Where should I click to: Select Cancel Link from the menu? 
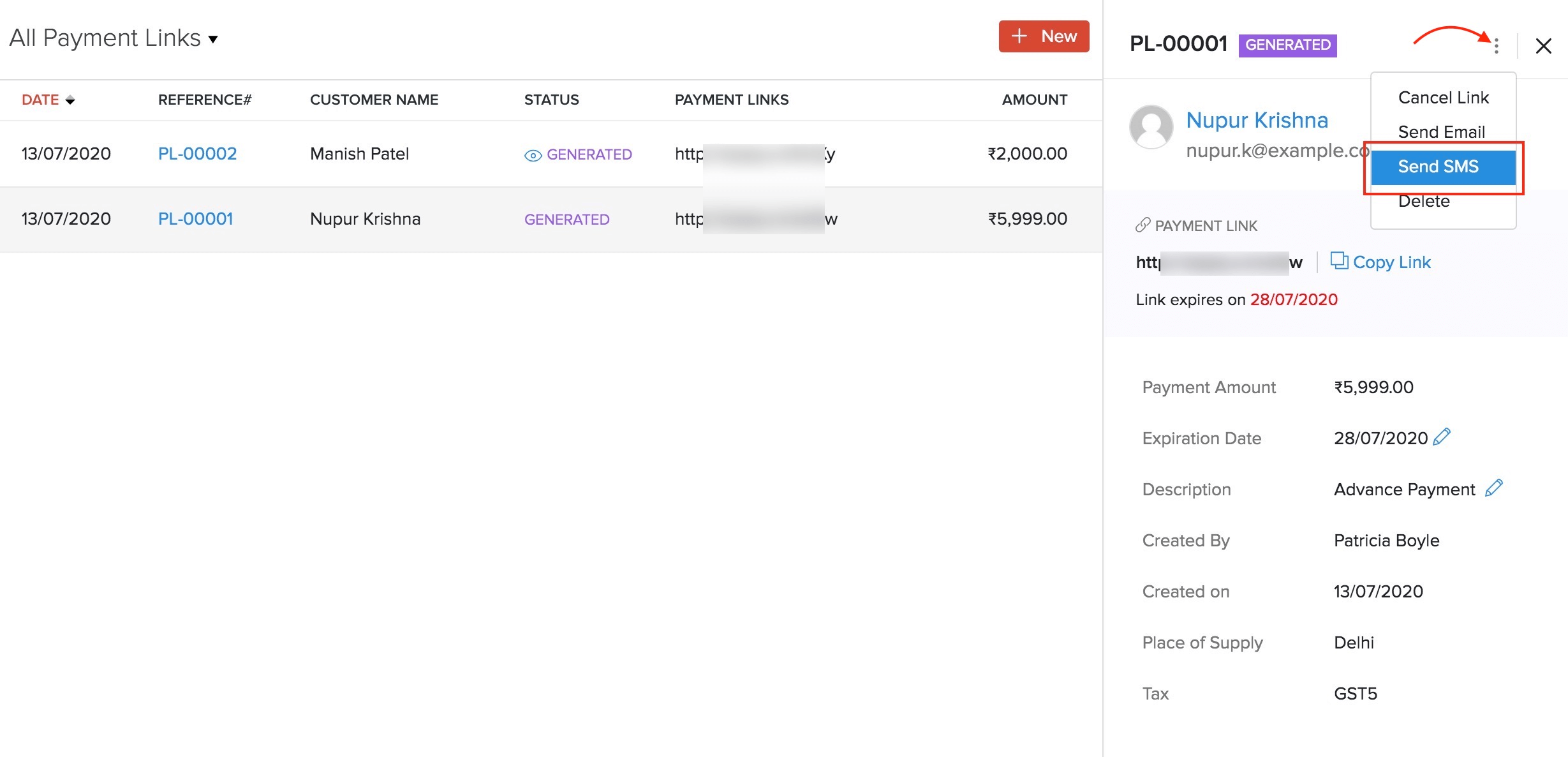click(1443, 98)
